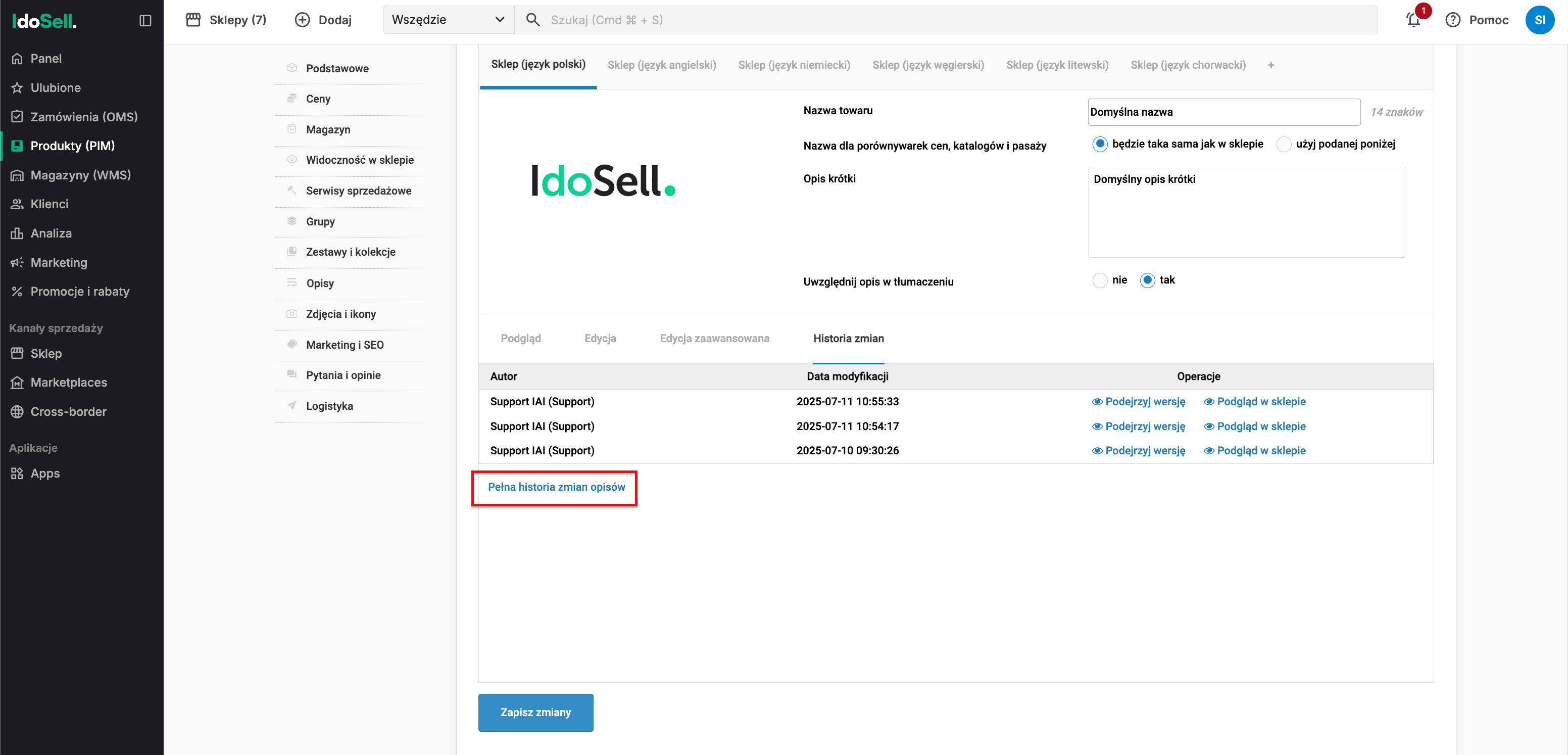Screen dimensions: 1568x755
Task: Open the Edycja description tab
Action: [x=600, y=339]
